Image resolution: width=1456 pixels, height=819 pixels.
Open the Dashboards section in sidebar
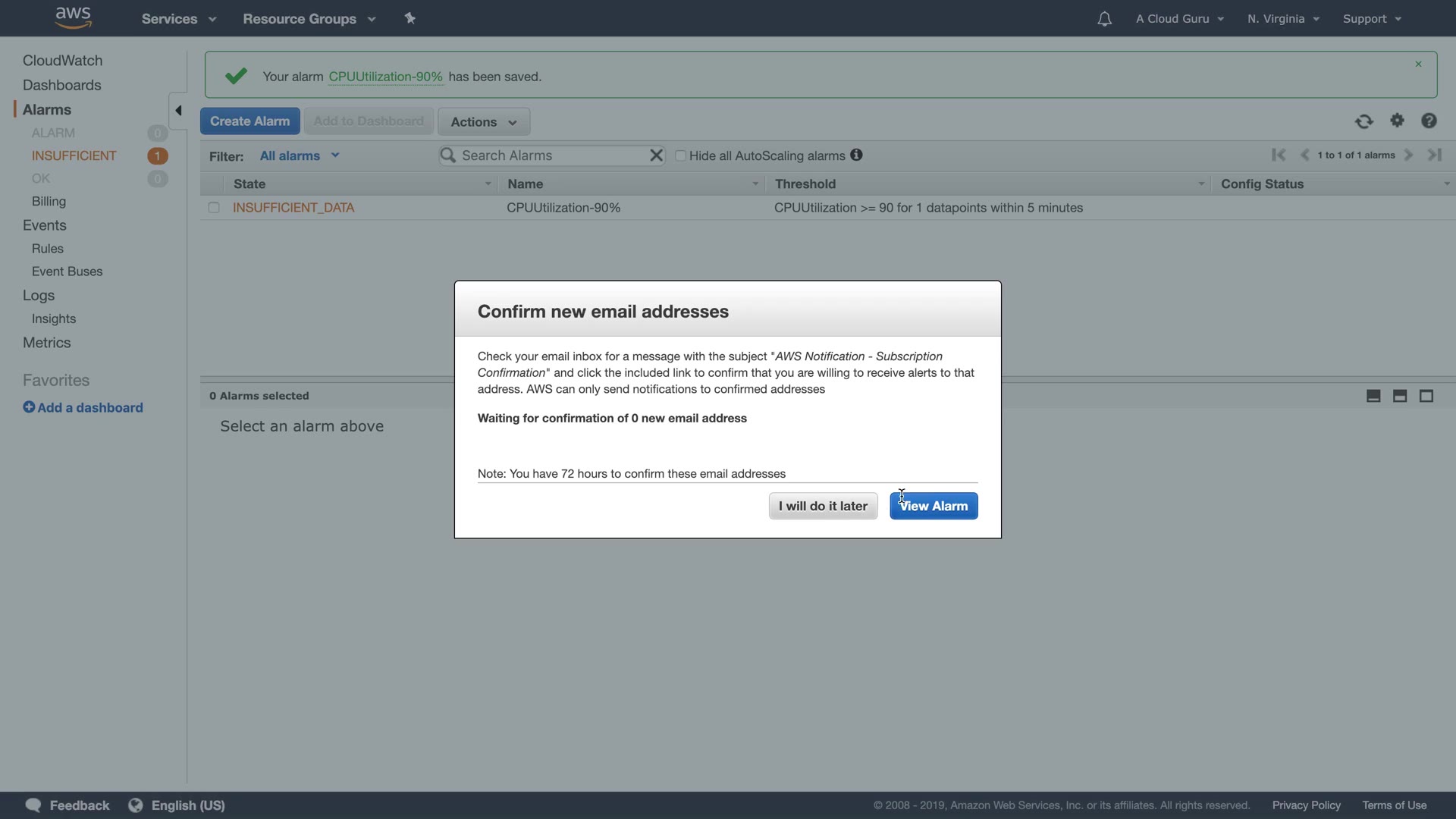pos(61,85)
